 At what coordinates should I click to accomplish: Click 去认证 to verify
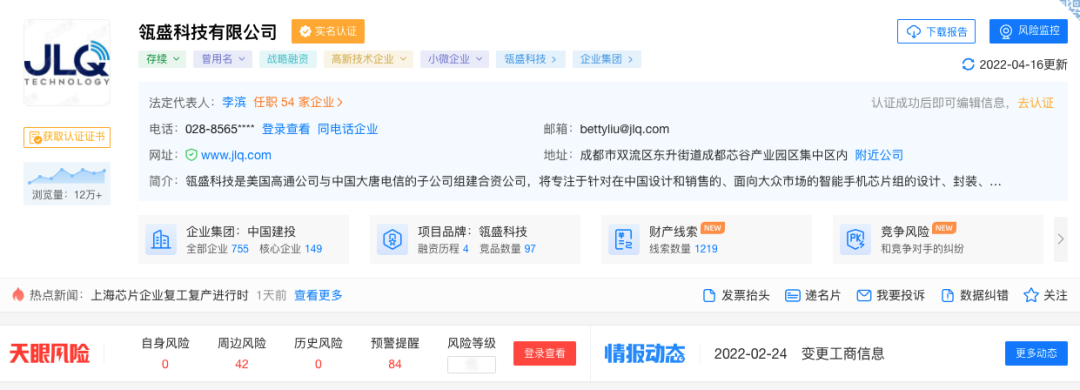click(1036, 103)
